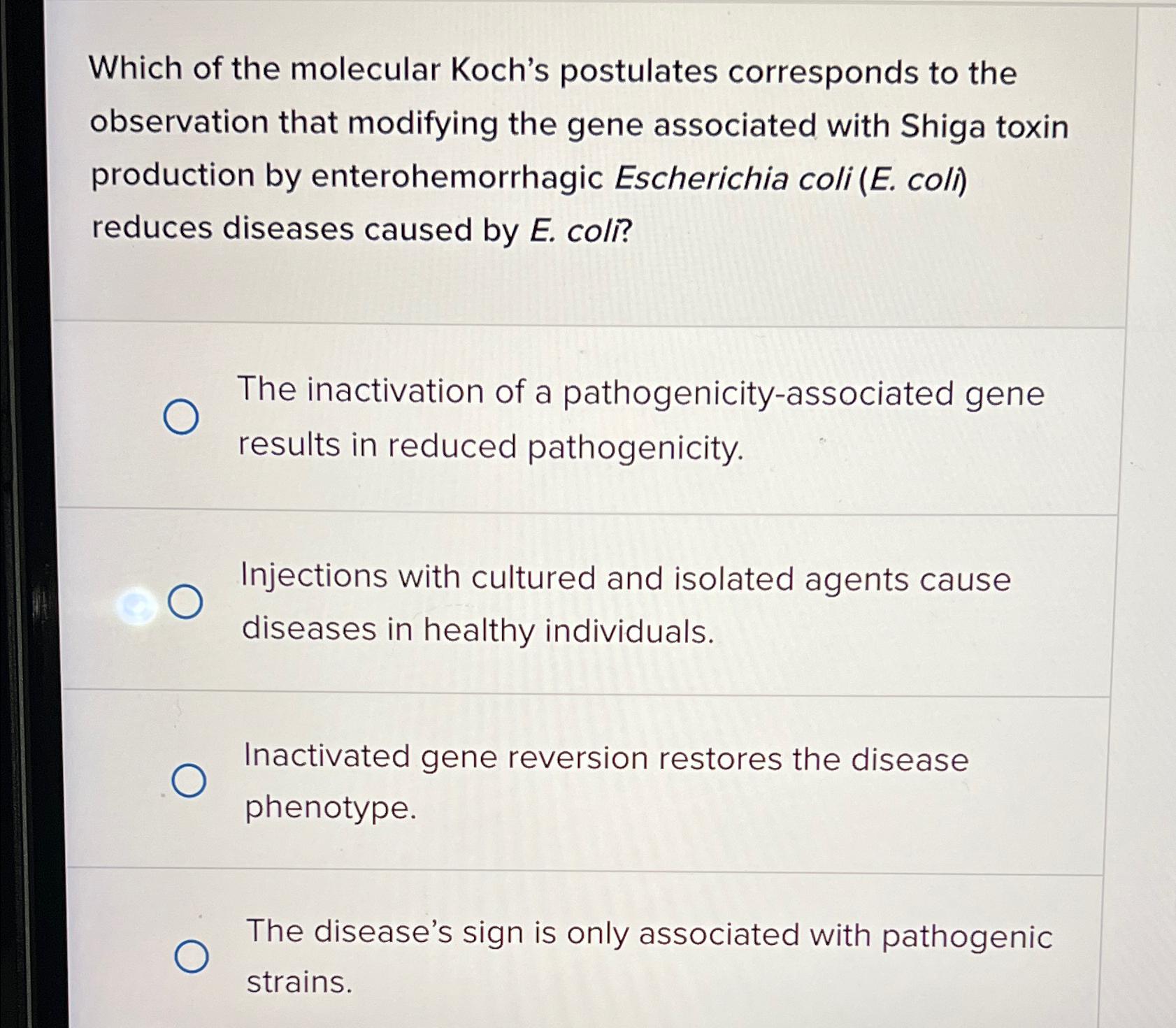Click the text 'reduces diseases caused by E. coli?'
Screen dimensions: 1176x1028
pos(361,229)
